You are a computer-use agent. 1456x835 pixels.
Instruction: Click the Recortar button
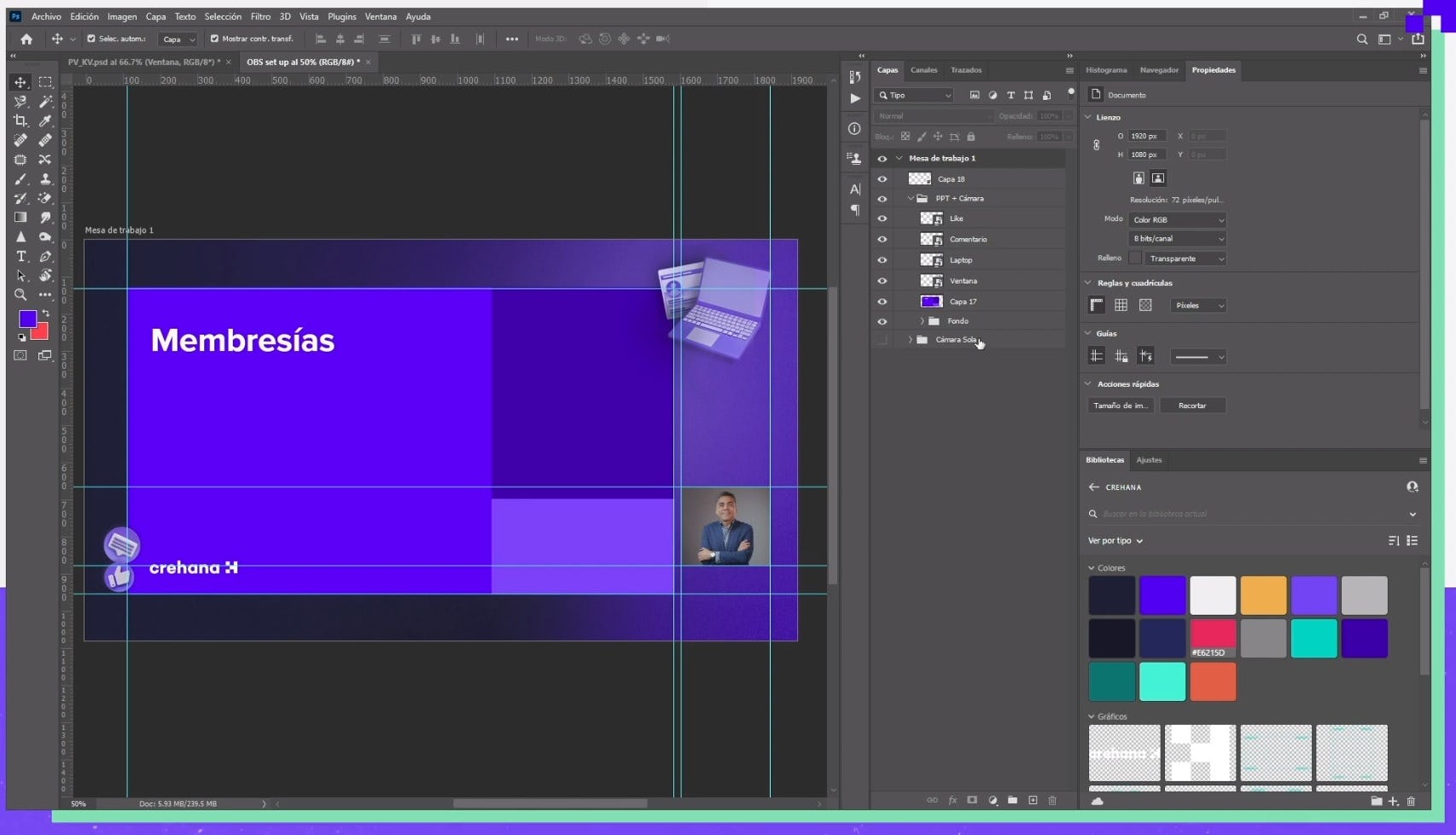[1191, 406]
